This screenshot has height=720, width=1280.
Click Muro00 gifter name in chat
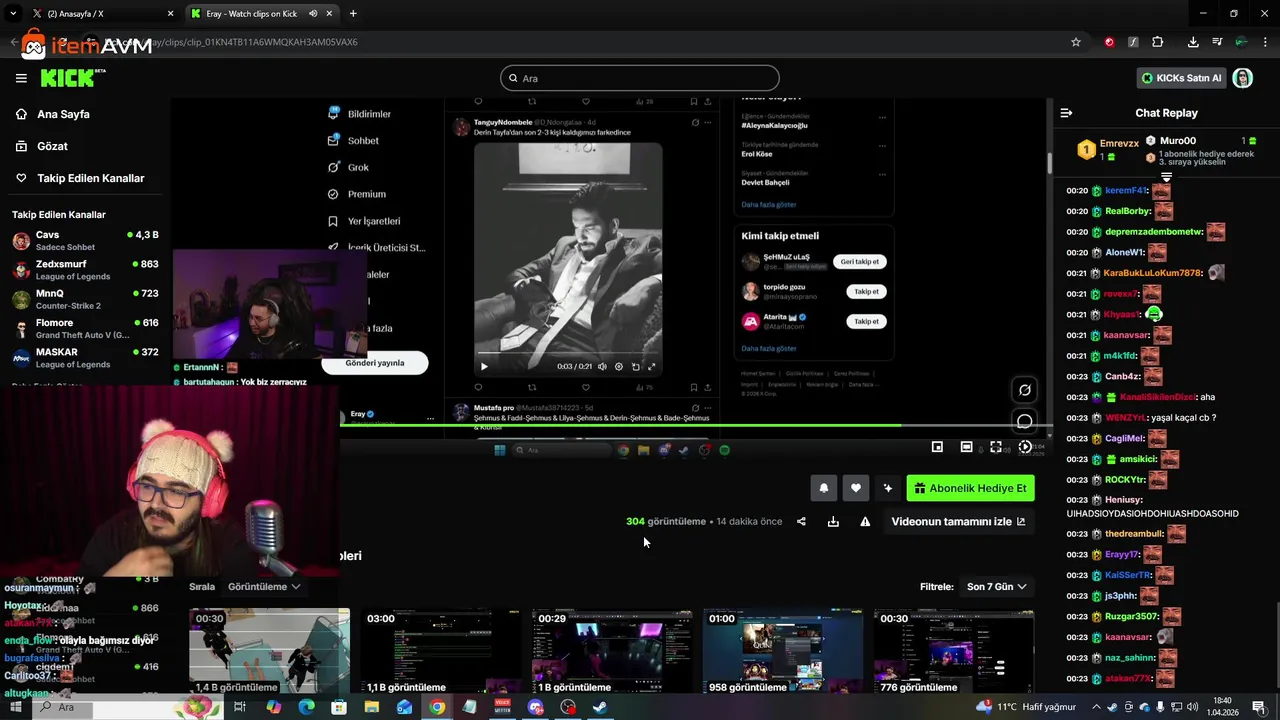click(1178, 141)
